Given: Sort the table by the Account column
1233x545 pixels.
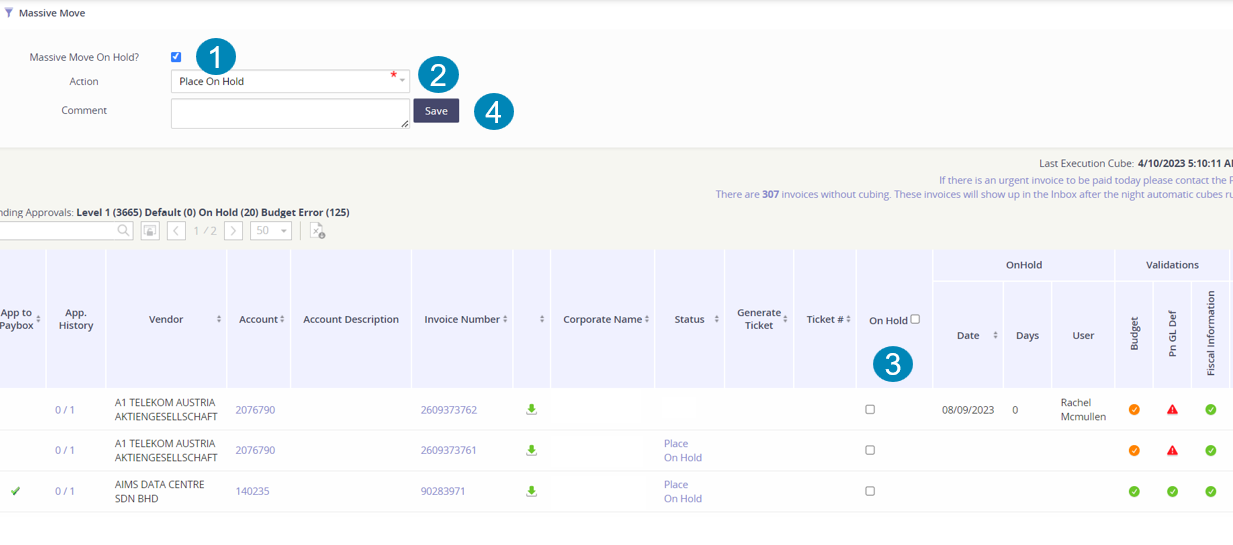Looking at the screenshot, I should coord(282,320).
